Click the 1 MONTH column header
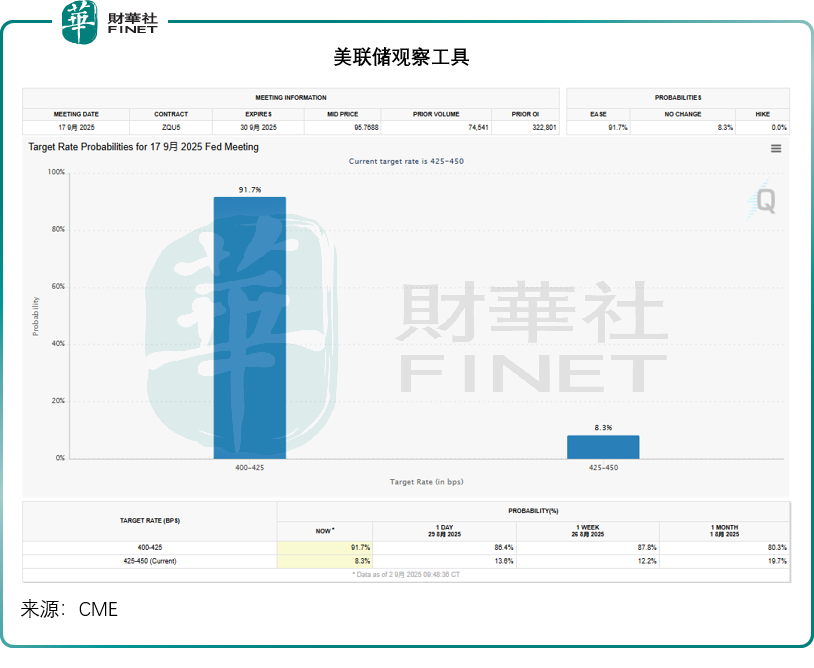 (x=725, y=530)
